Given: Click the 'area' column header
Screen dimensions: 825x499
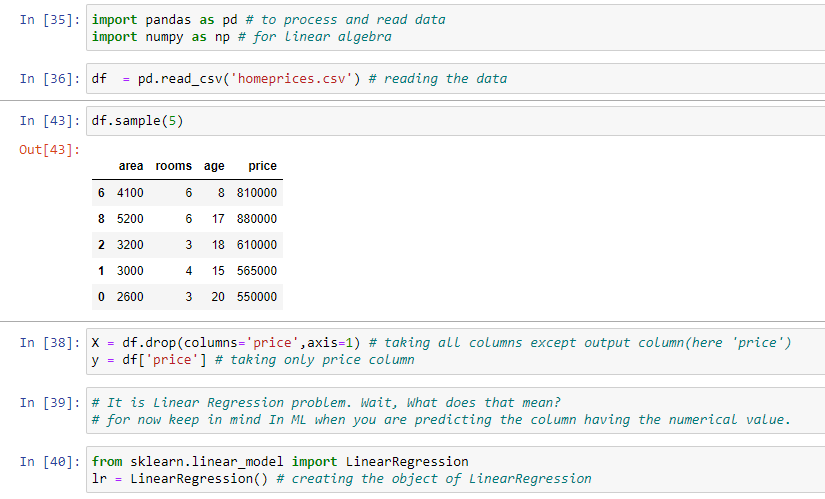Looking at the screenshot, I should tap(130, 166).
